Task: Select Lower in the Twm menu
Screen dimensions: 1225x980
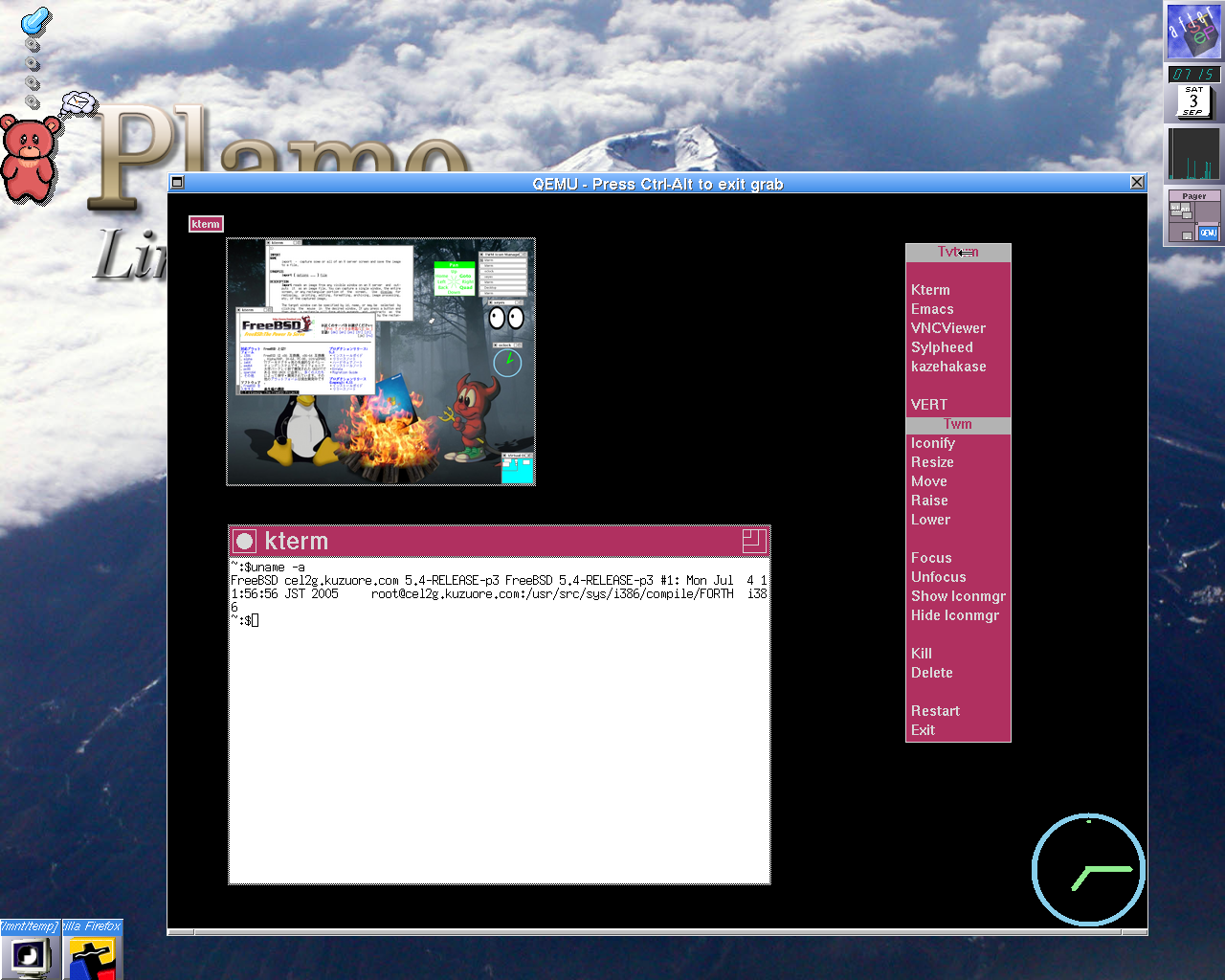Action: pyautogui.click(x=958, y=520)
